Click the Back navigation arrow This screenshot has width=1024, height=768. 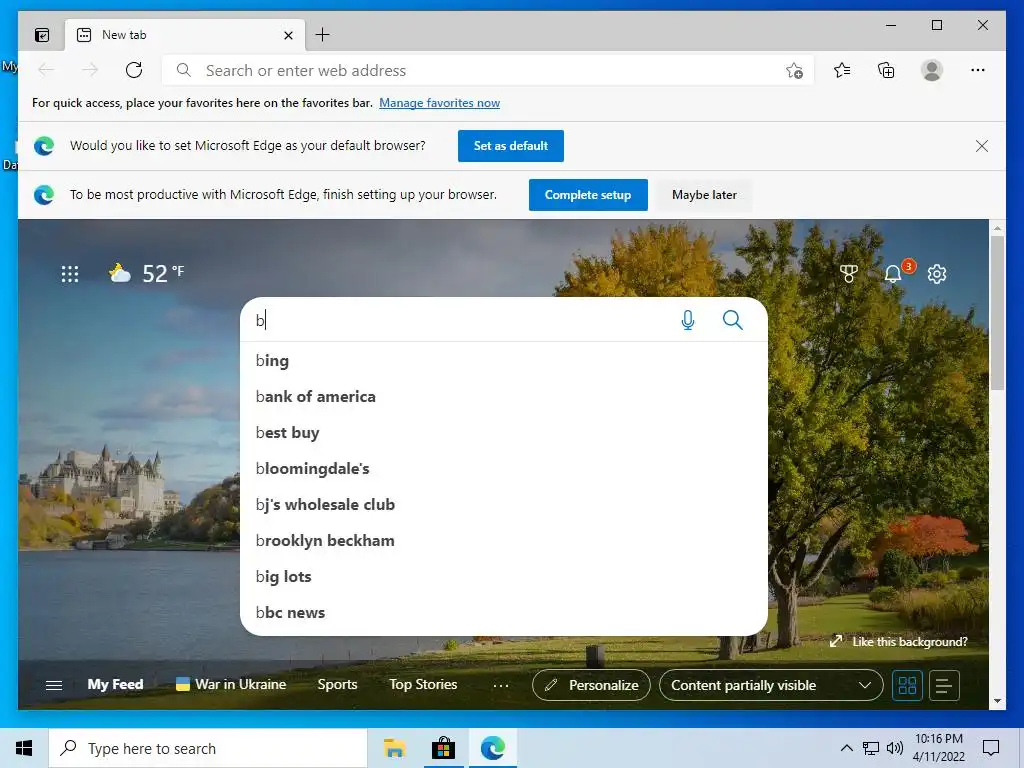pos(46,70)
